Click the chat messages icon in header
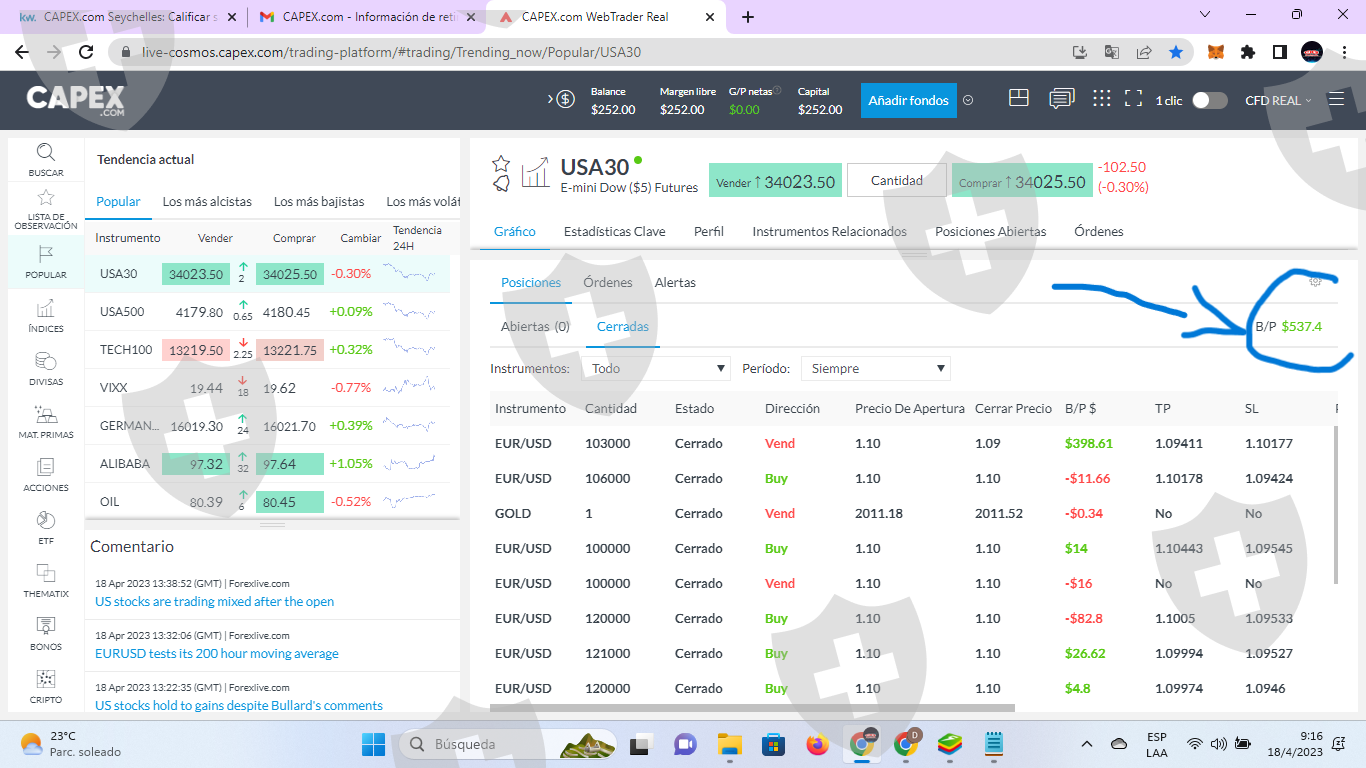Image resolution: width=1366 pixels, height=768 pixels. tap(1061, 99)
